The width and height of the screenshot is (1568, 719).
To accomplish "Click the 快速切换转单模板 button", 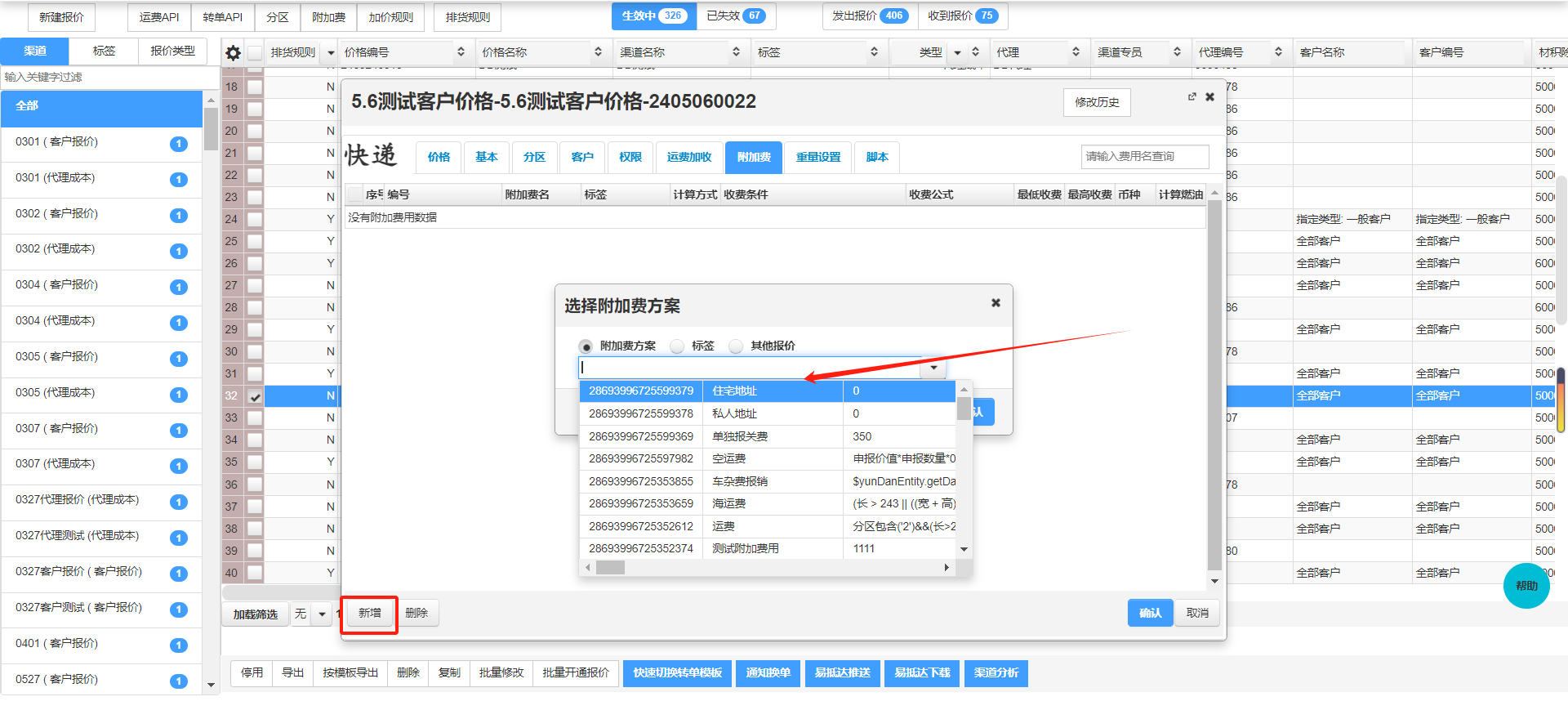I will [x=678, y=673].
